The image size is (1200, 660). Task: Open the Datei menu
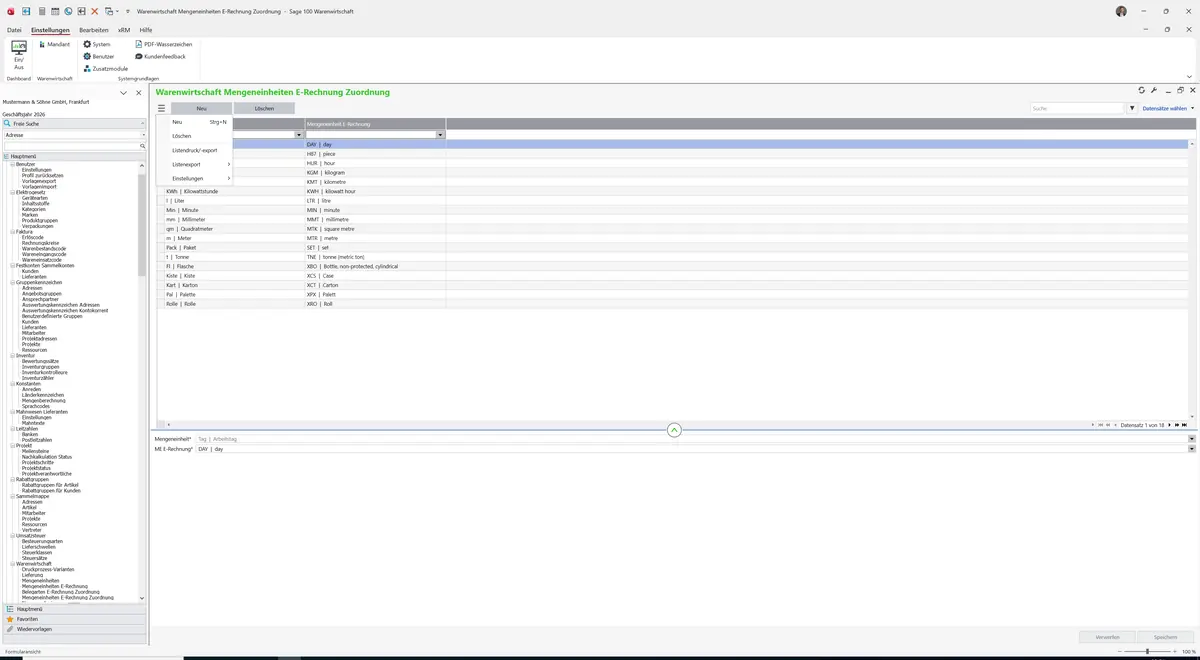14,30
